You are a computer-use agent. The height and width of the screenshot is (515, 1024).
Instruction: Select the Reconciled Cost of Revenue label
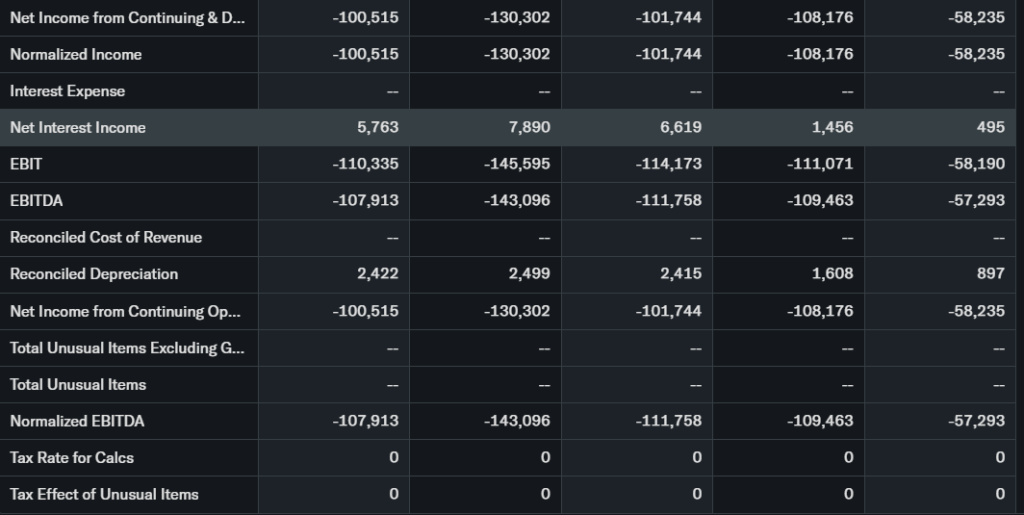tap(106, 237)
